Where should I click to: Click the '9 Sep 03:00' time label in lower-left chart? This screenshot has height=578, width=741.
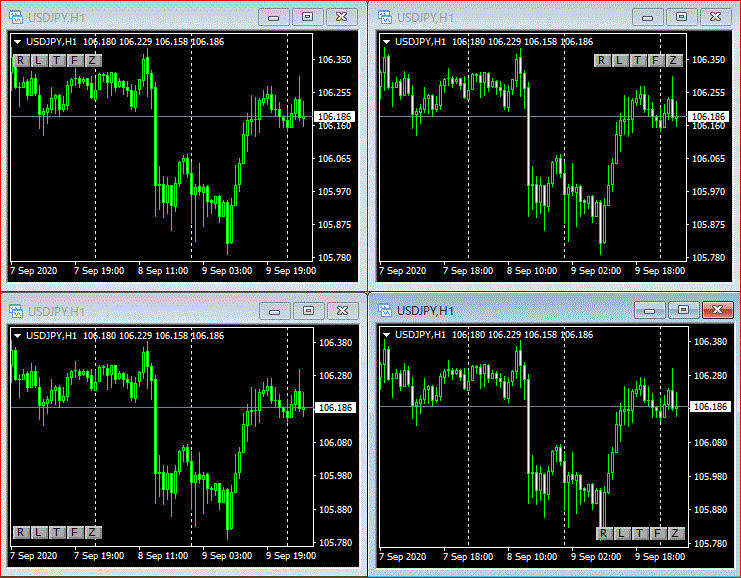point(227,556)
